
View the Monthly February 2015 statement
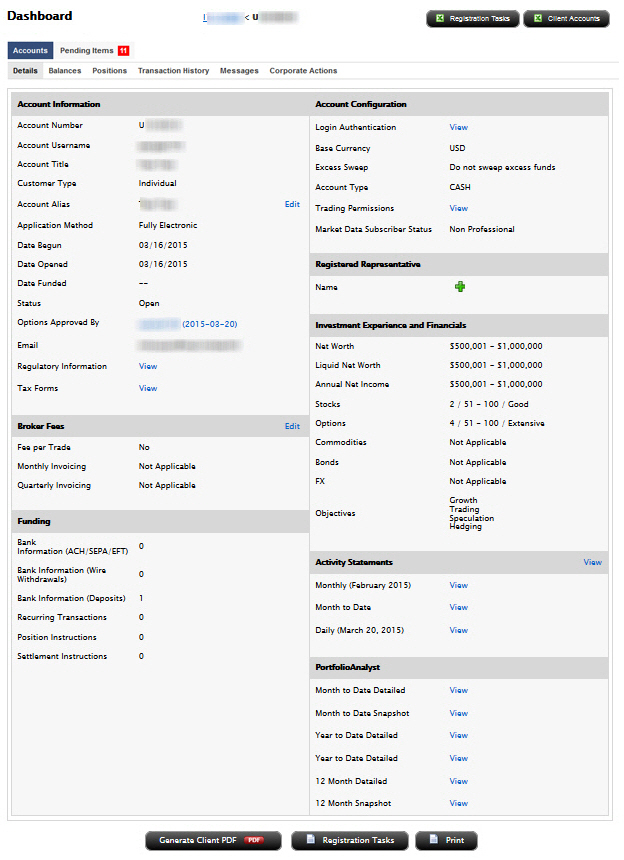tap(458, 586)
